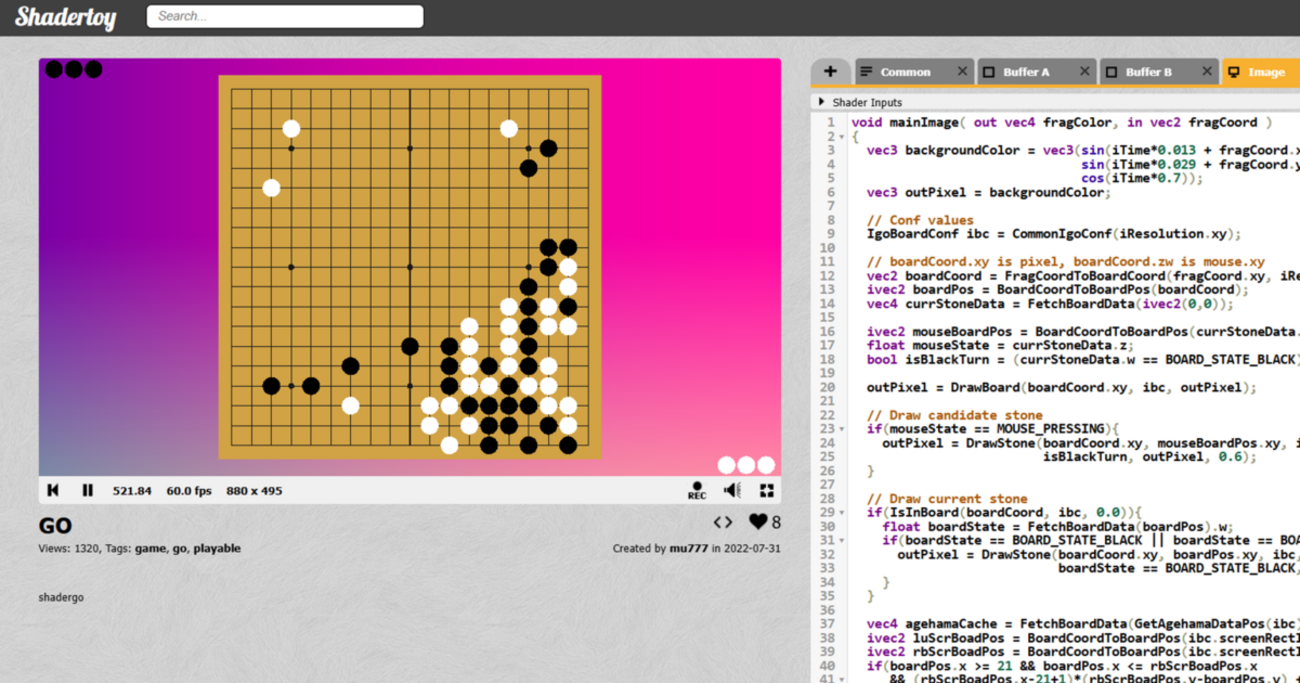Close the Common tab

tap(962, 72)
